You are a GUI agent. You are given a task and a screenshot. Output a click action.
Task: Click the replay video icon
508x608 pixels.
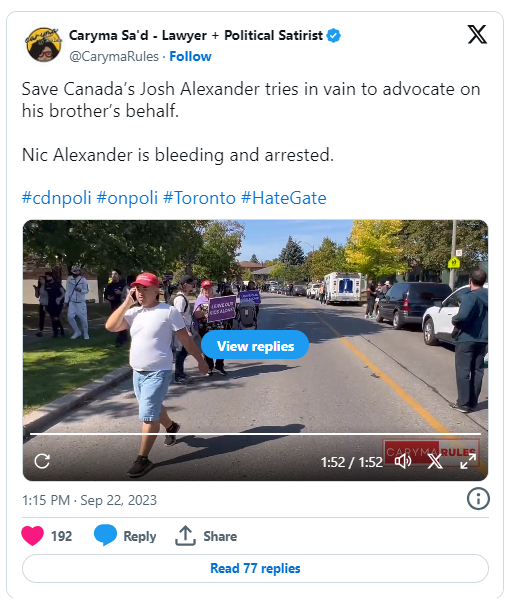42,461
